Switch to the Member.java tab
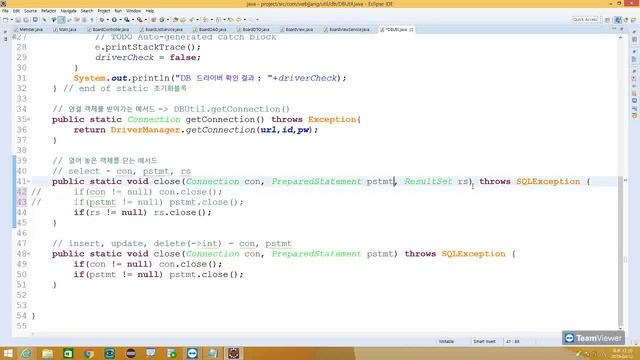This screenshot has width=640, height=360. (x=29, y=29)
